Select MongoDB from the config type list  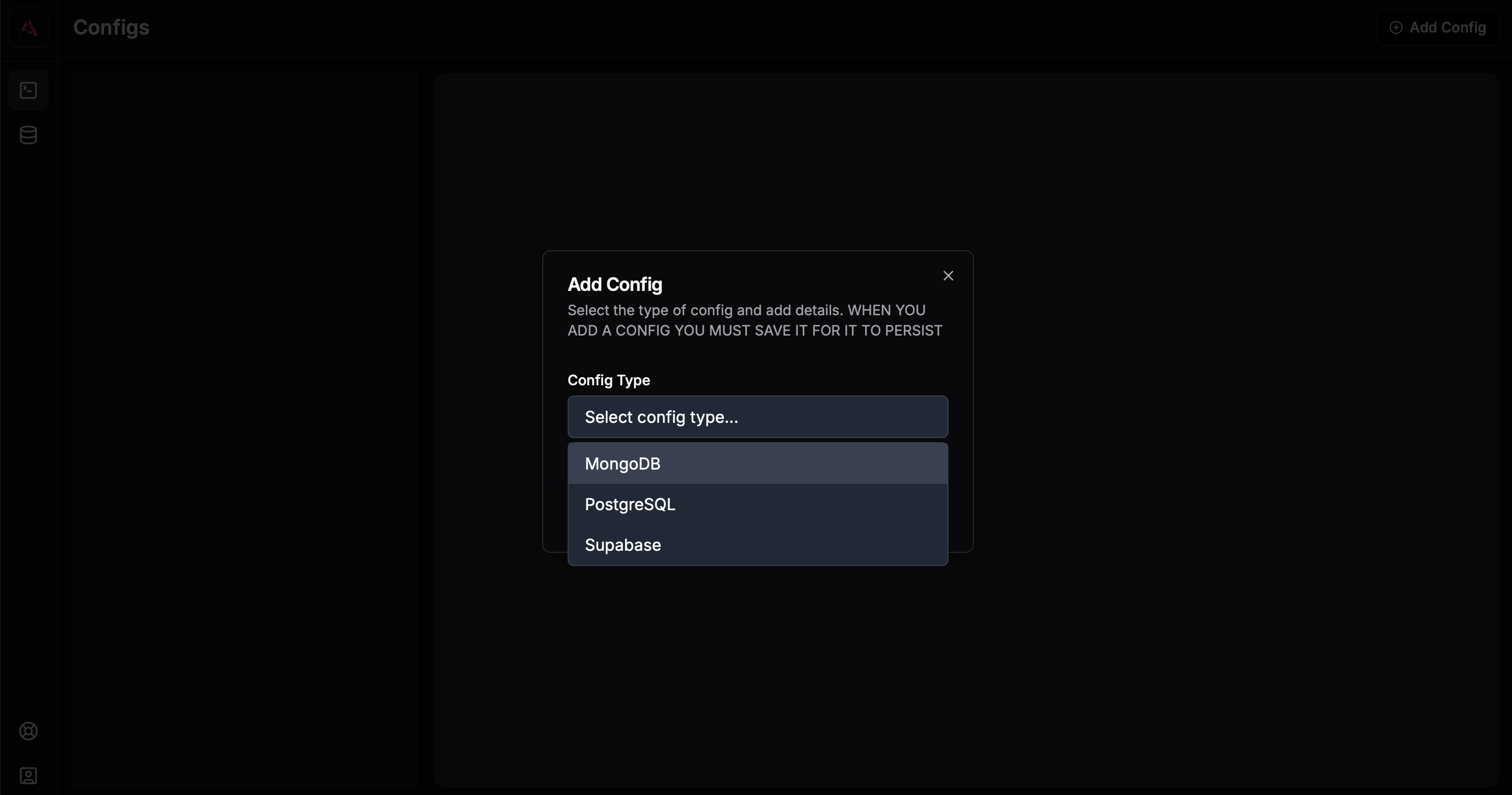[757, 463]
